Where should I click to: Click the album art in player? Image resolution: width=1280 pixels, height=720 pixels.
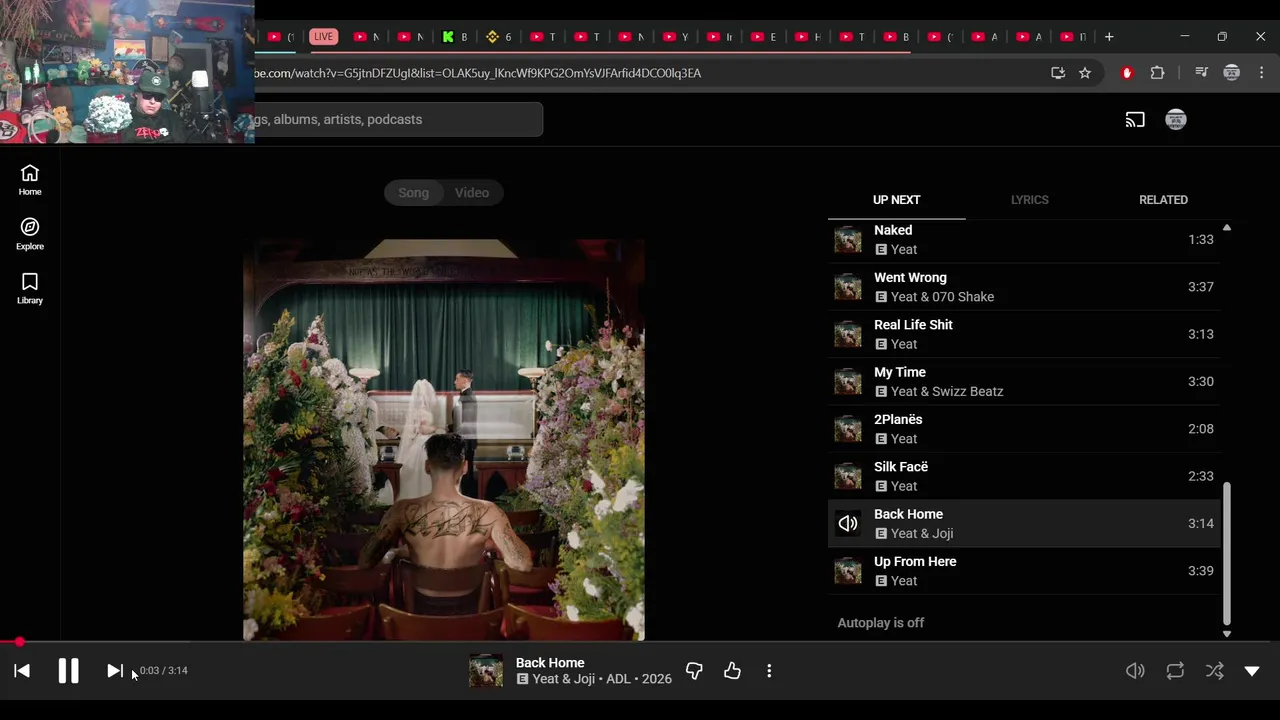point(444,440)
